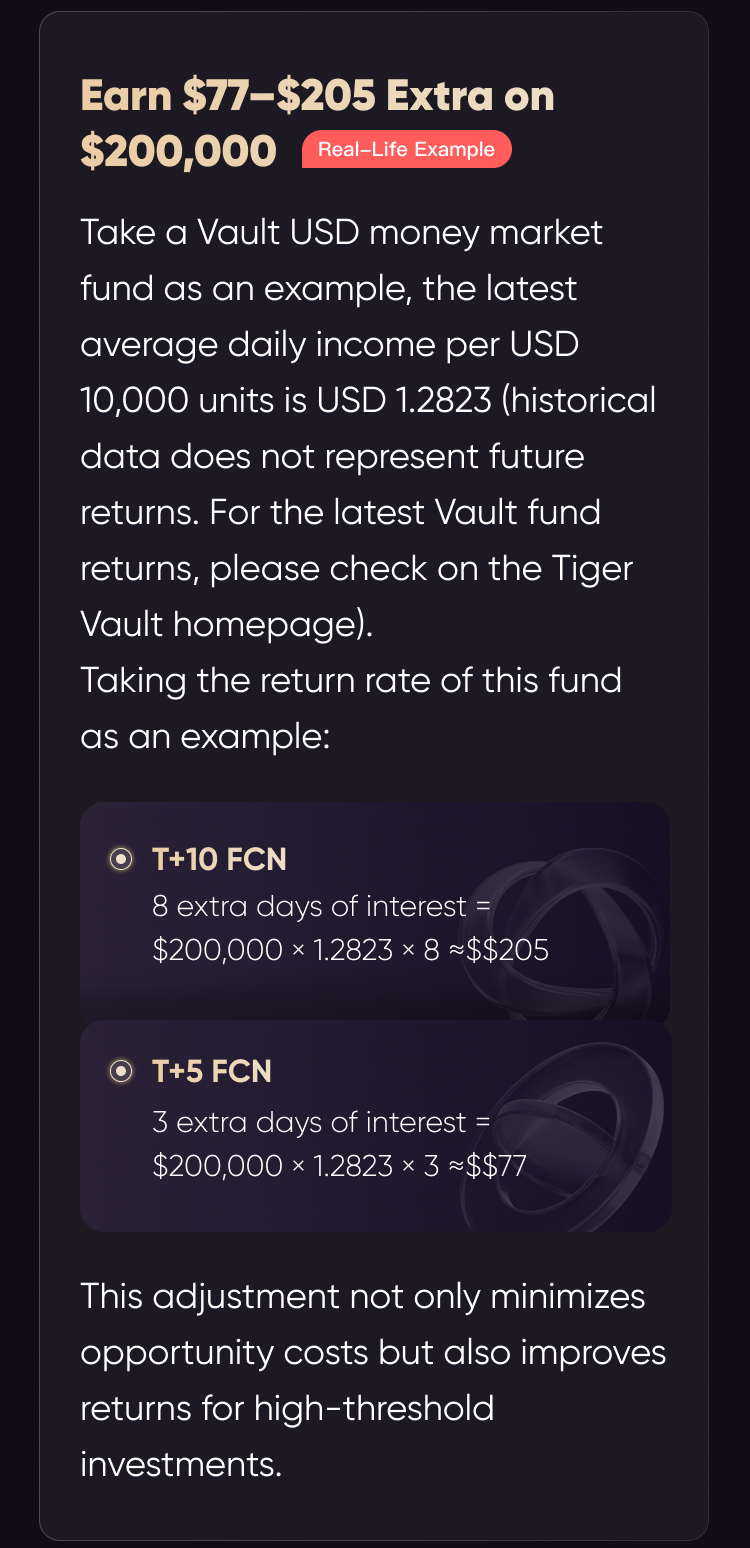This screenshot has width=750, height=1548.
Task: Select the radio bullet beside T+5 FCN
Action: pyautogui.click(x=121, y=1071)
